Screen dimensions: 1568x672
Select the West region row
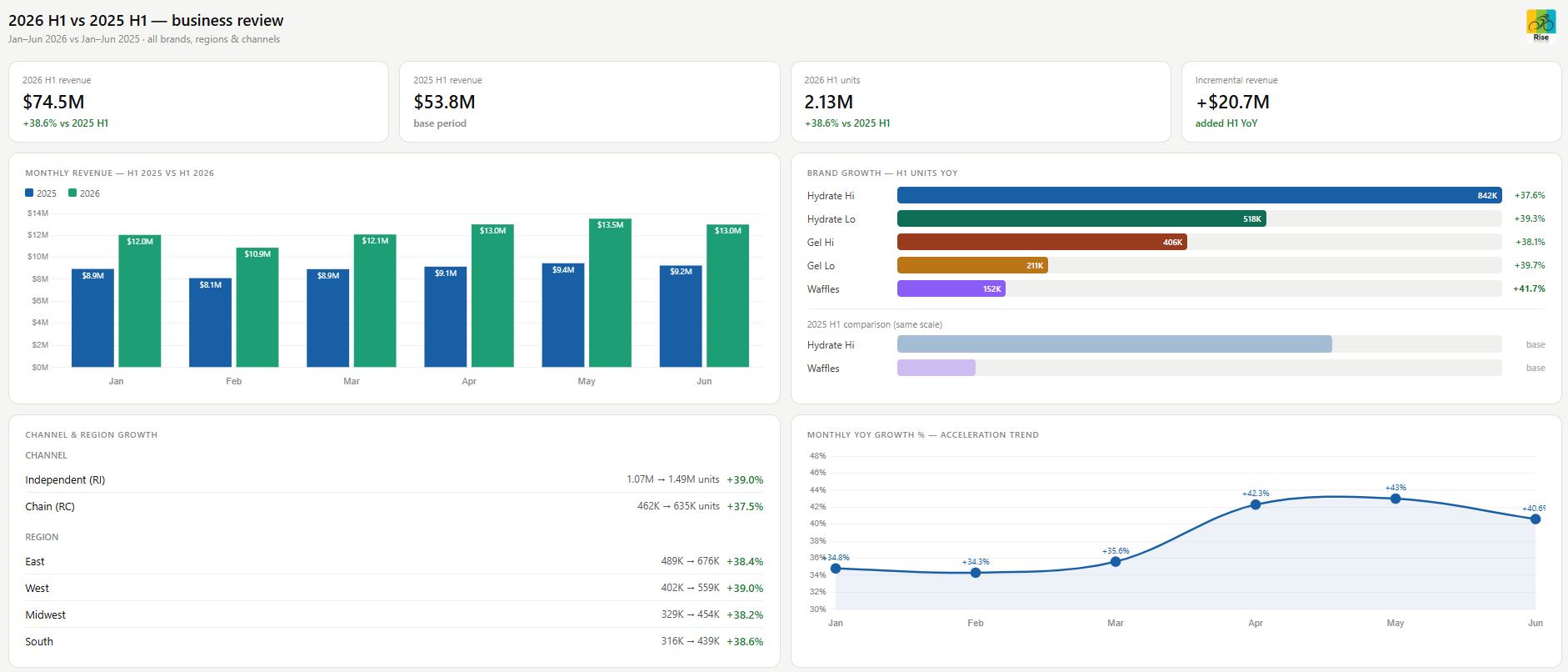click(394, 588)
